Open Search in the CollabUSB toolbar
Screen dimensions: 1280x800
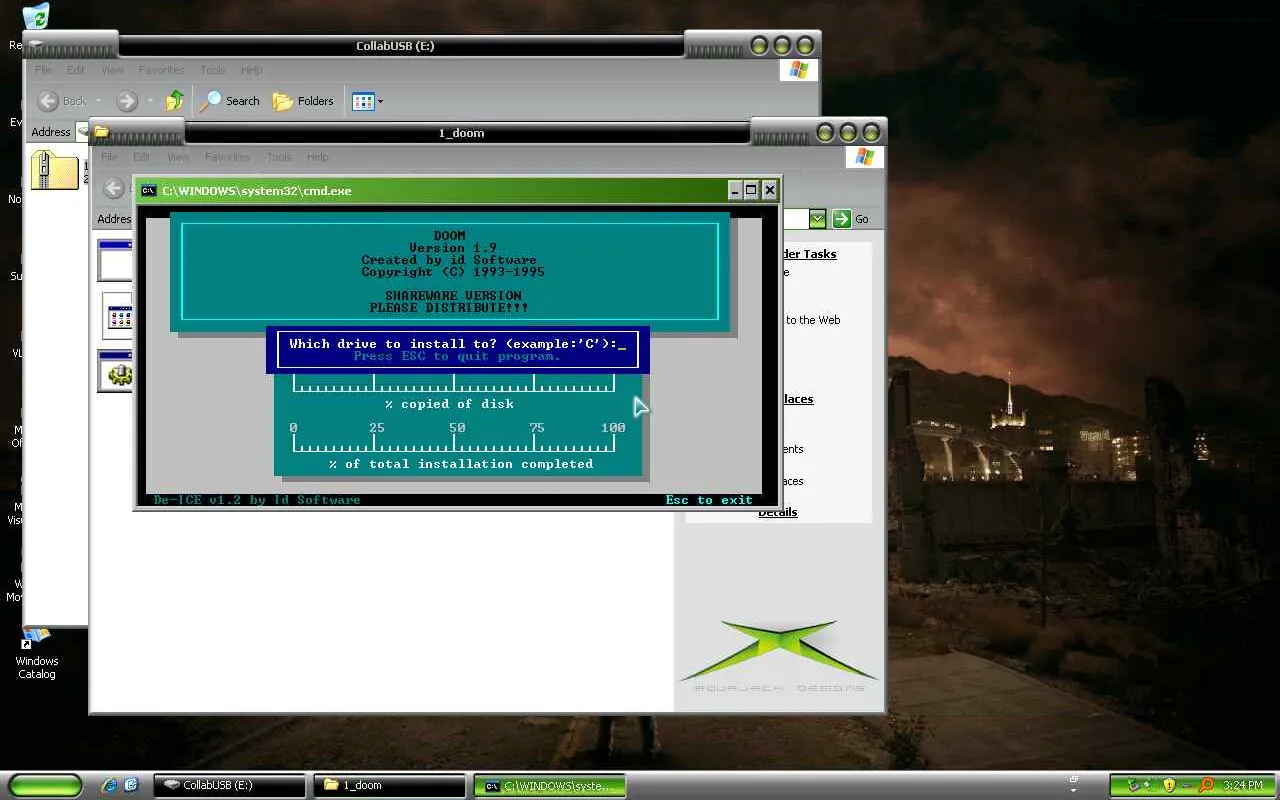tap(230, 101)
